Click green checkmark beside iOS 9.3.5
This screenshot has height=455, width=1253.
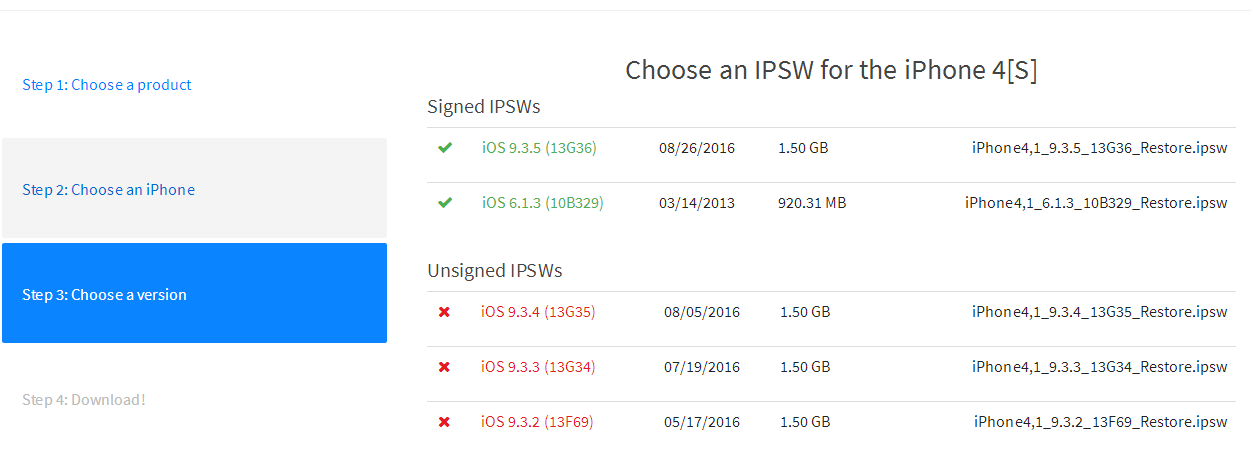[x=445, y=148]
